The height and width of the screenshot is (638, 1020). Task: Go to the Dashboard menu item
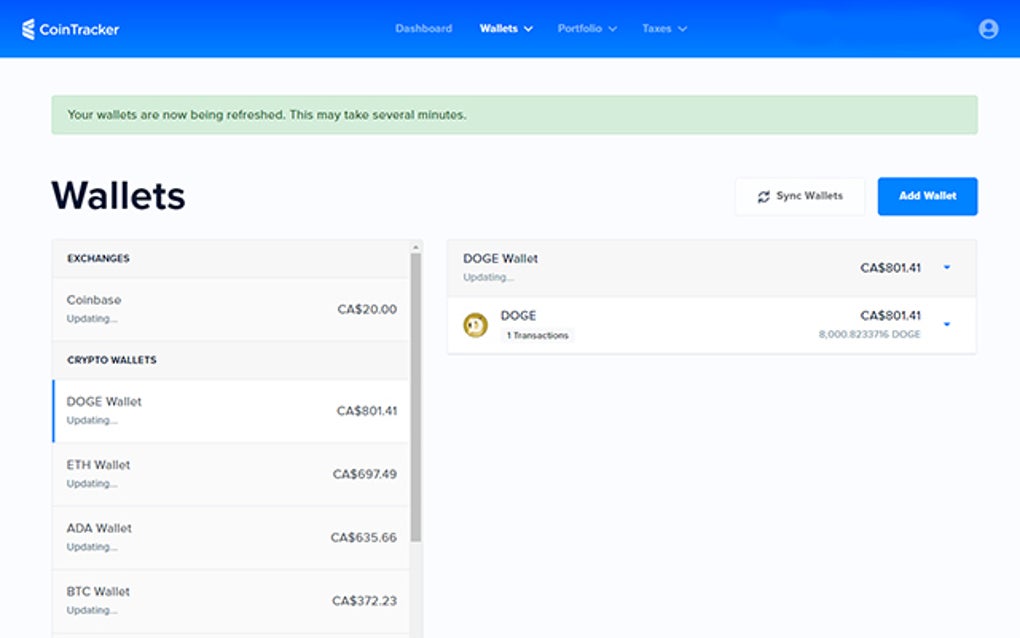(x=424, y=28)
